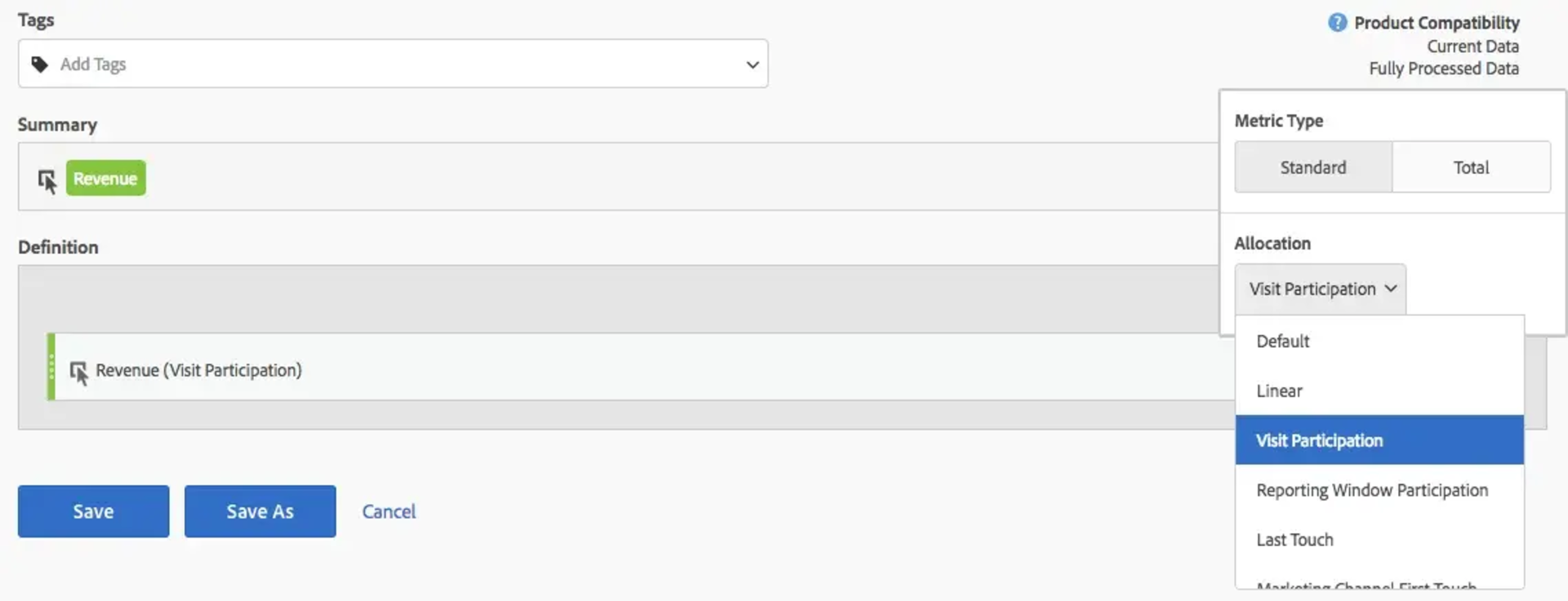Screen dimensions: 1568x601
Task: Confirm the highlighted Visit Participation option
Action: pyautogui.click(x=1319, y=440)
